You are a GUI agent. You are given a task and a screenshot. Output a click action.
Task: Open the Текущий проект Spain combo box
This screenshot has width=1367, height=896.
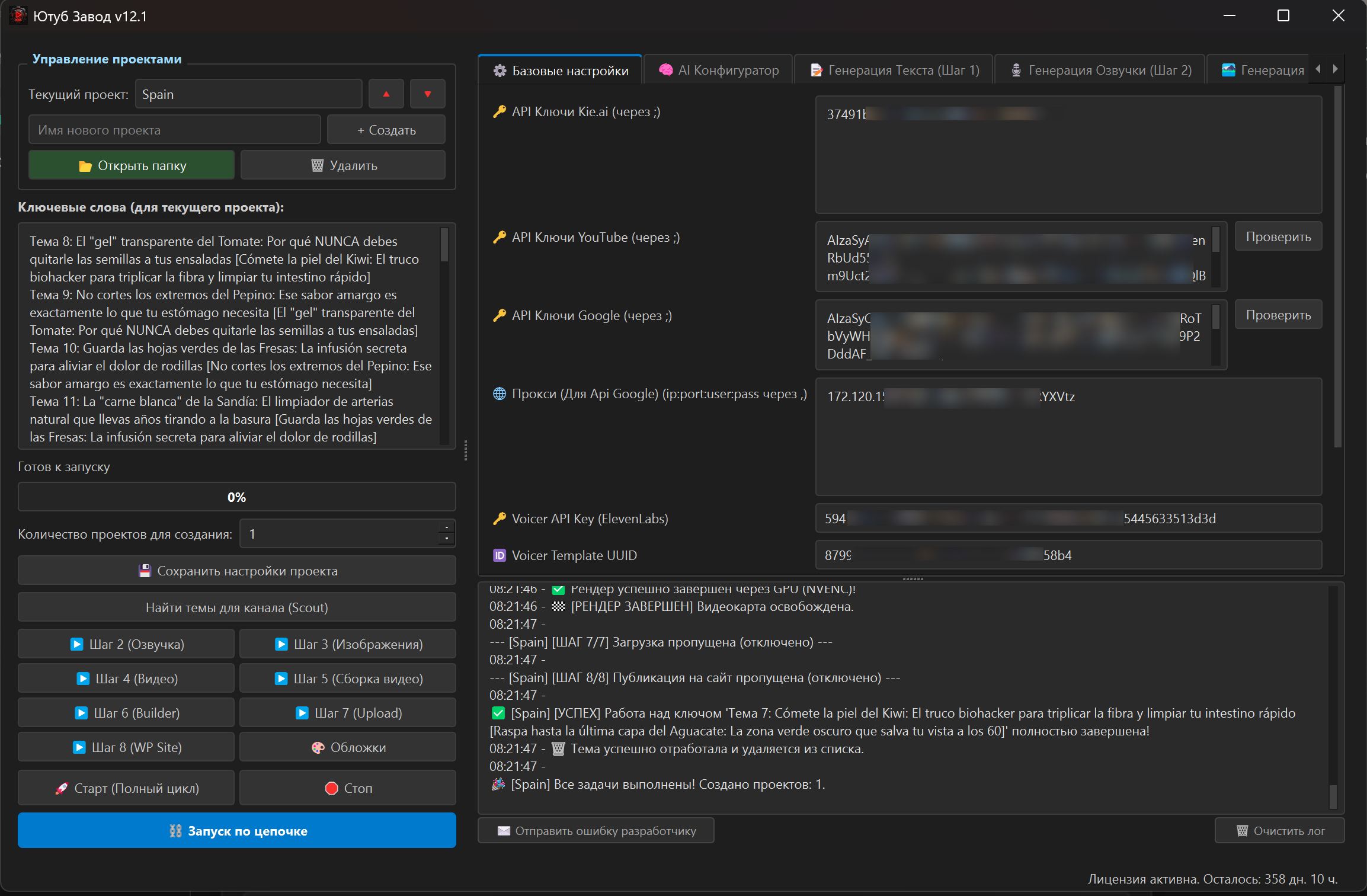coord(249,94)
